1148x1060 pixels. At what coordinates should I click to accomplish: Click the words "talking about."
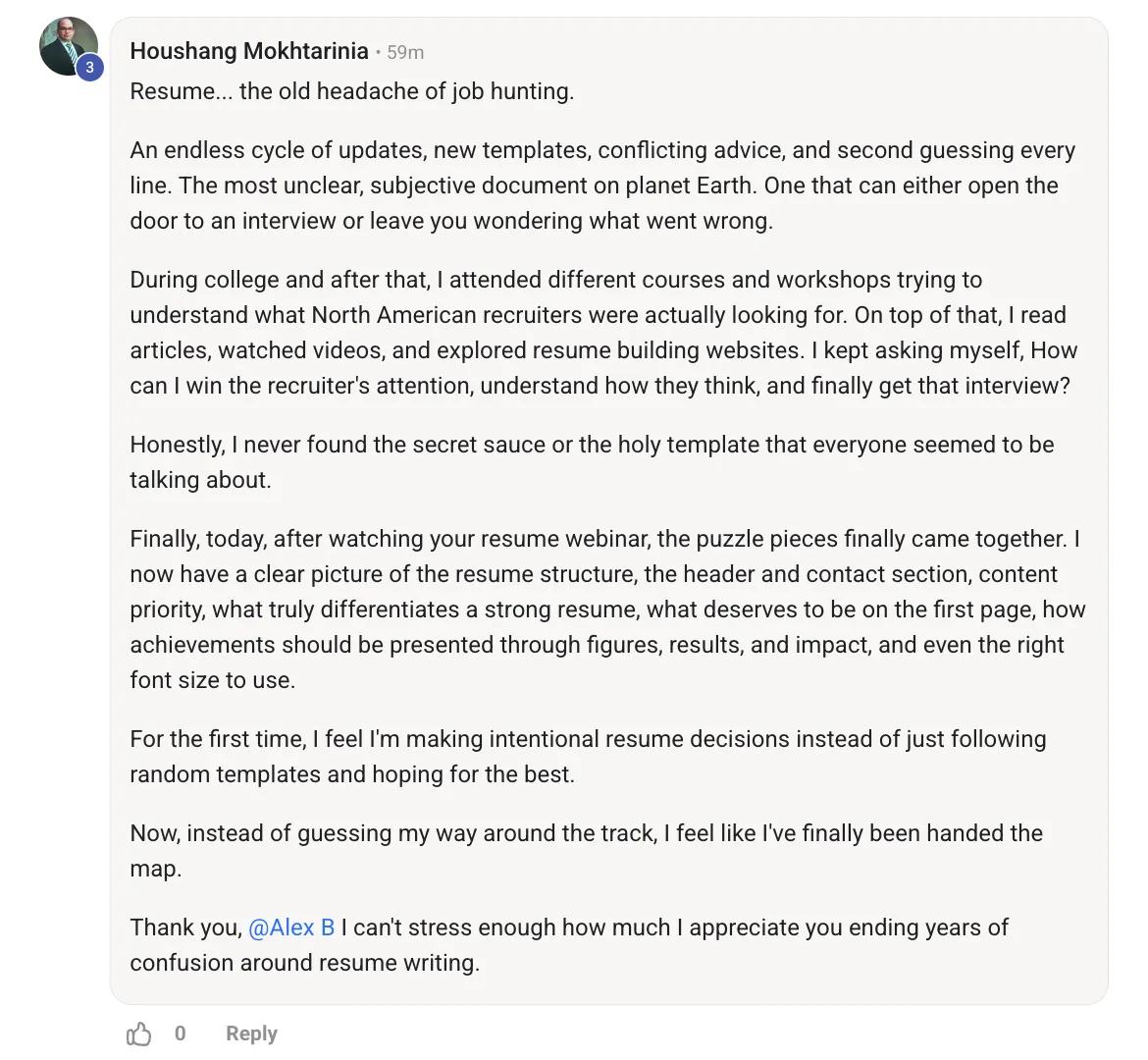[200, 479]
